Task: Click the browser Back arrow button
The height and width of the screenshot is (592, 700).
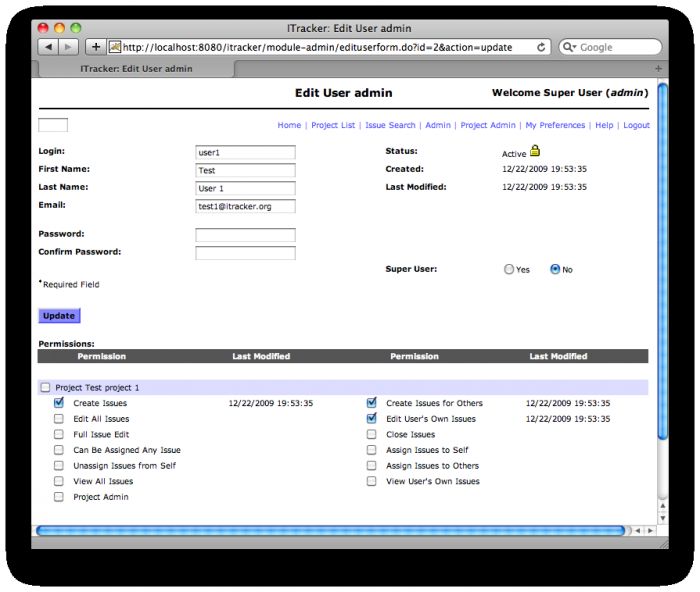Action: [x=49, y=47]
